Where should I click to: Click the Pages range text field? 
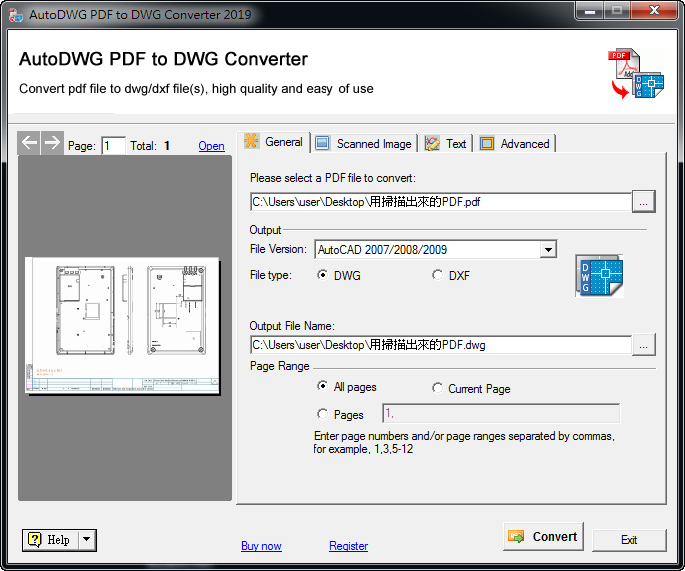tap(501, 413)
